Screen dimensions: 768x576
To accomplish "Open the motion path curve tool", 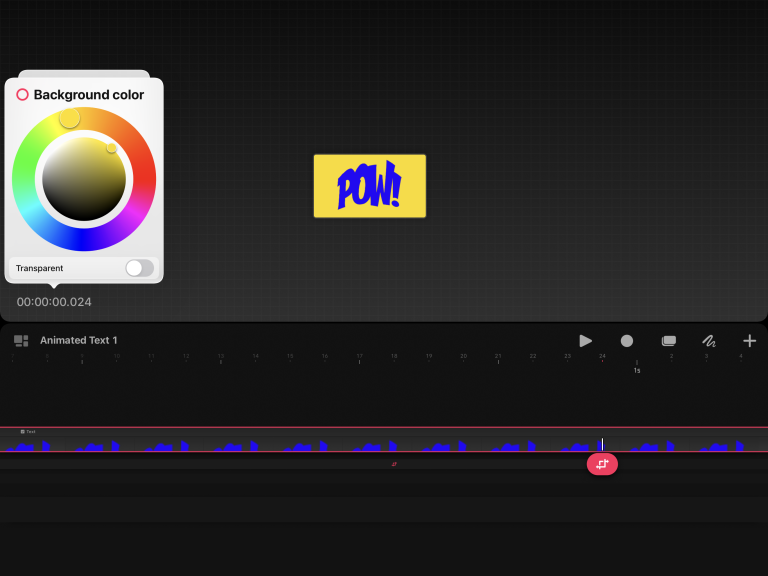I will click(709, 341).
